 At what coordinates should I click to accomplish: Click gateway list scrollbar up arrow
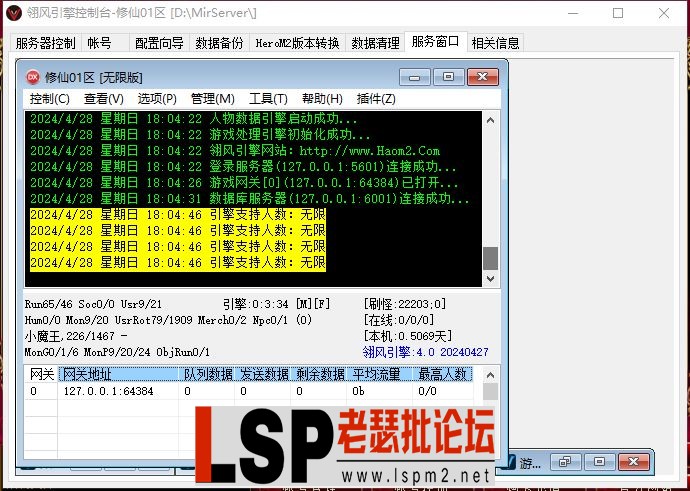coord(491,375)
